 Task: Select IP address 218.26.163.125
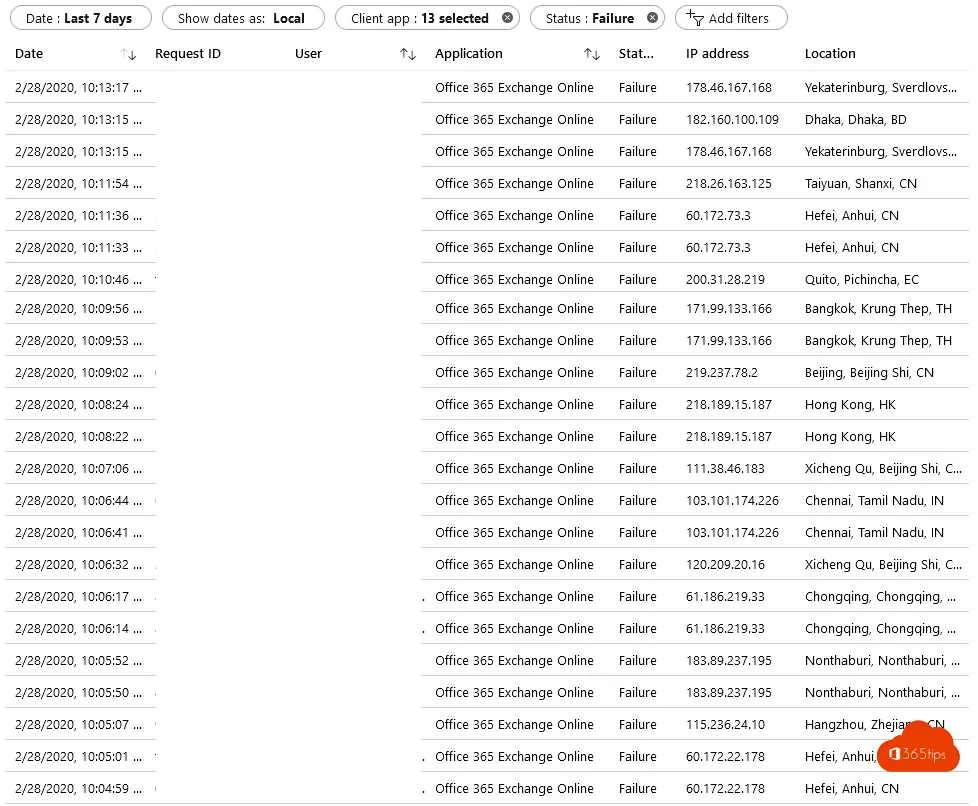point(729,184)
